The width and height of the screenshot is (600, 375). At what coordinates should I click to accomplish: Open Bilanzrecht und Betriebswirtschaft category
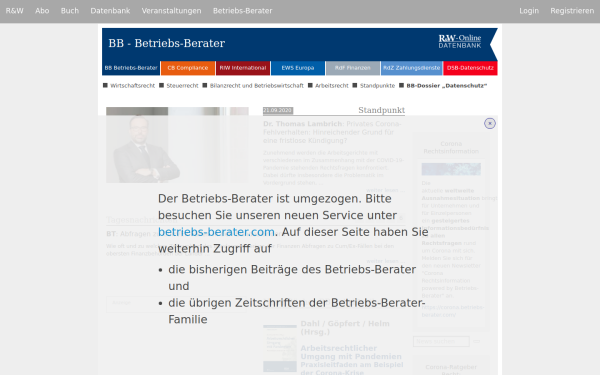[x=256, y=86]
